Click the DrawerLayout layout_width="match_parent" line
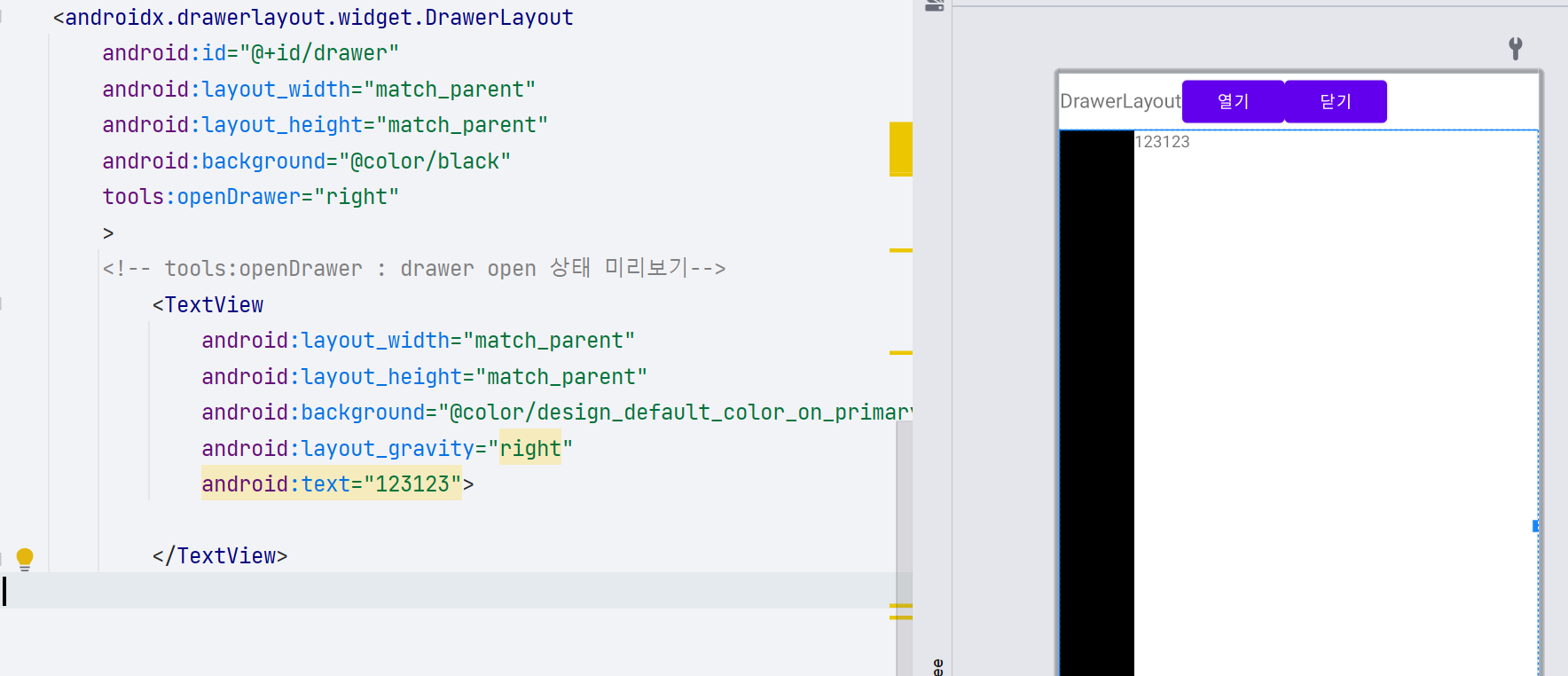Screen dimensions: 1568x676 pos(318,90)
